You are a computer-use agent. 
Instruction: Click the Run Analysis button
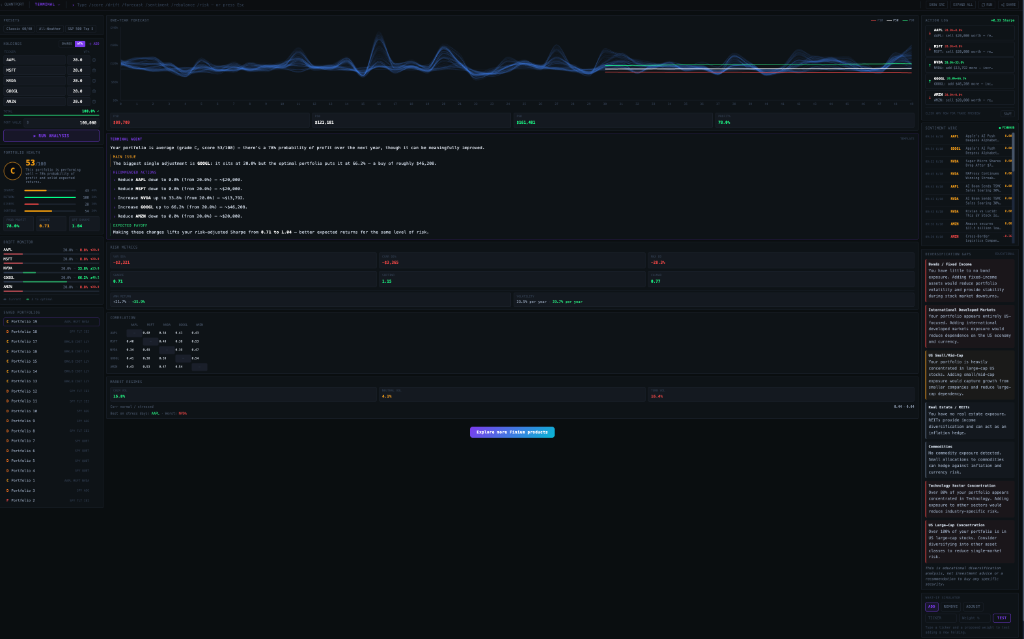coord(52,135)
